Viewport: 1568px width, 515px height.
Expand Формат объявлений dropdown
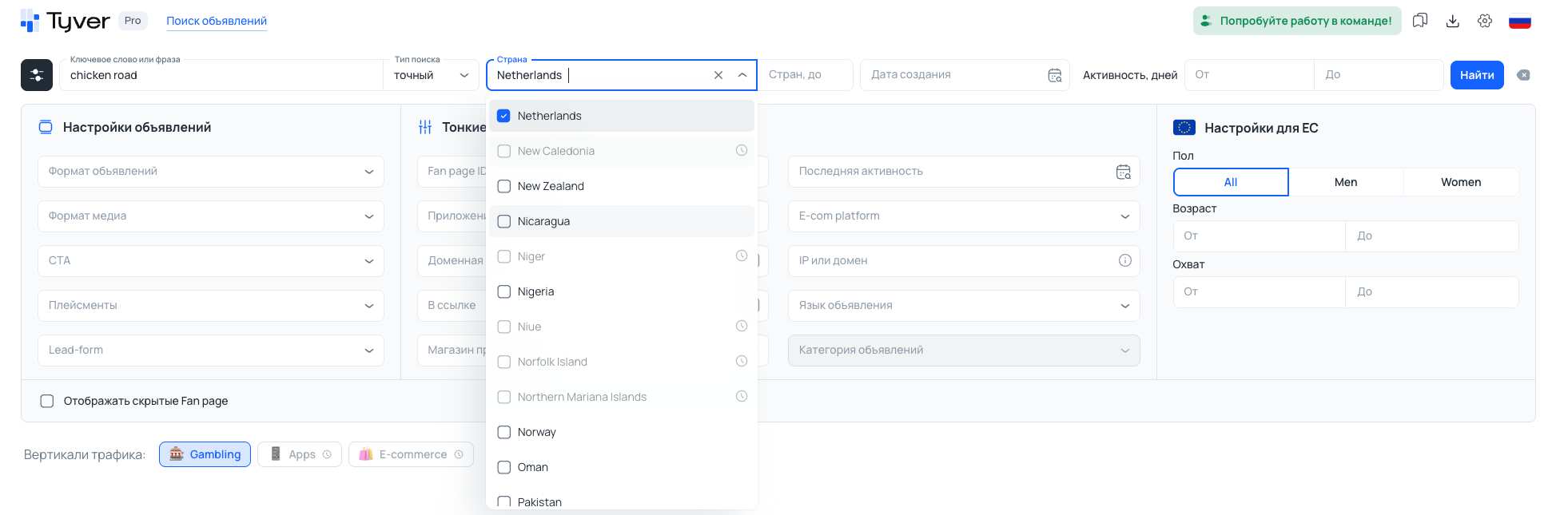(x=211, y=172)
